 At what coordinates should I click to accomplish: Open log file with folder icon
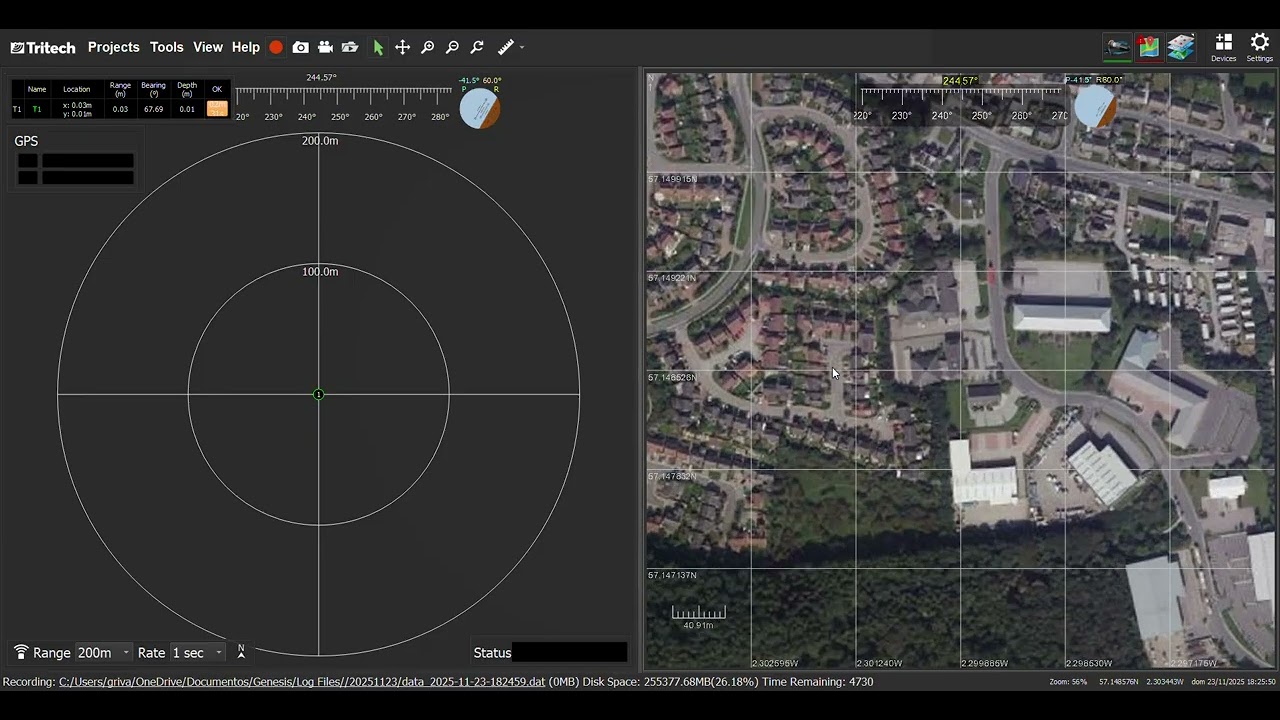pyautogui.click(x=350, y=47)
